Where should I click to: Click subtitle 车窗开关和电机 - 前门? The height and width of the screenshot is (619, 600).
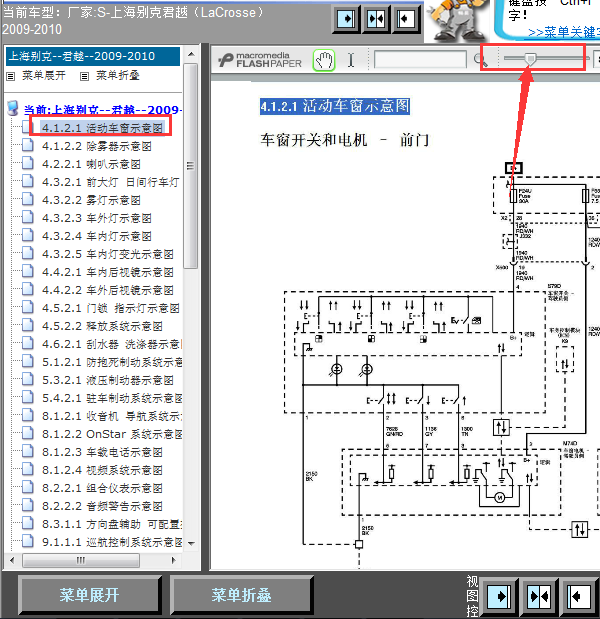click(345, 140)
